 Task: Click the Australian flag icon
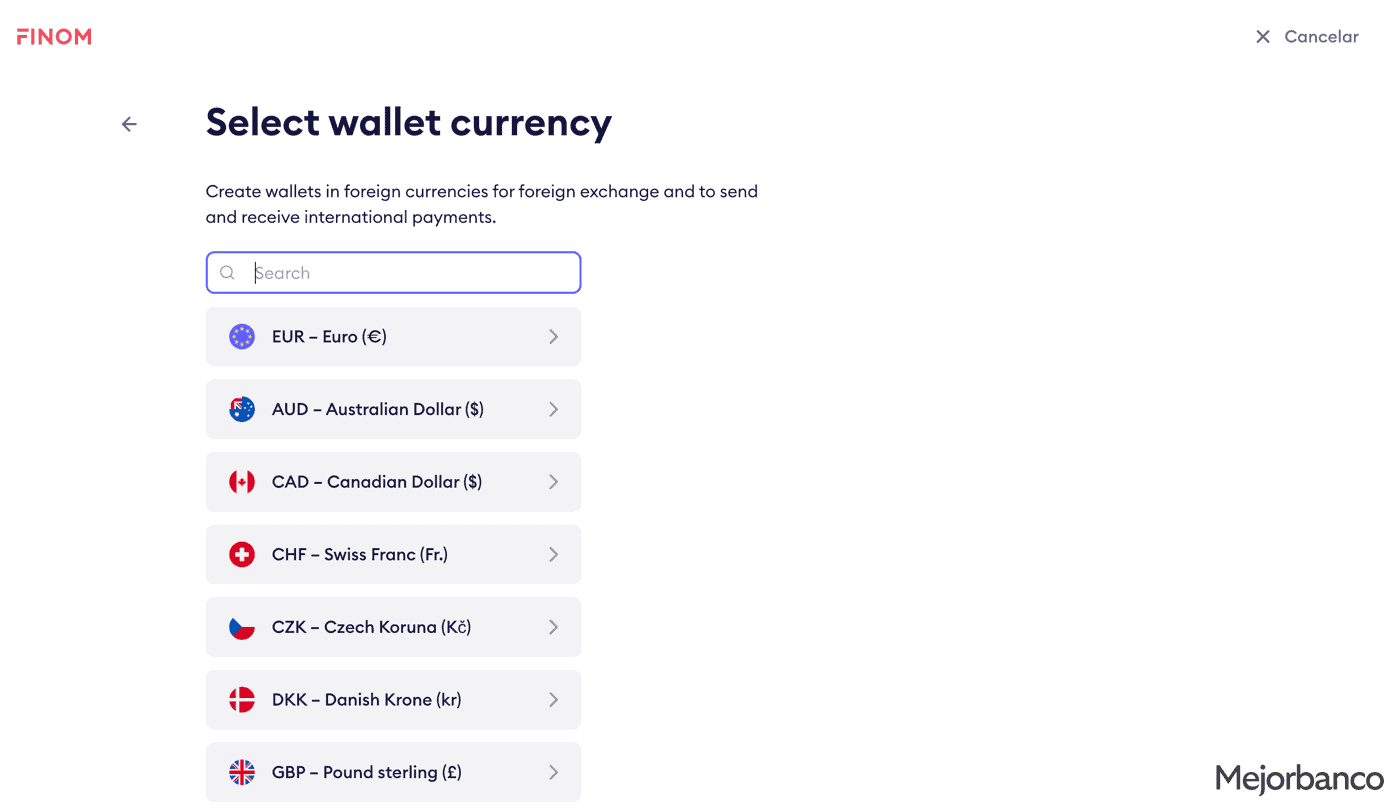tap(242, 409)
